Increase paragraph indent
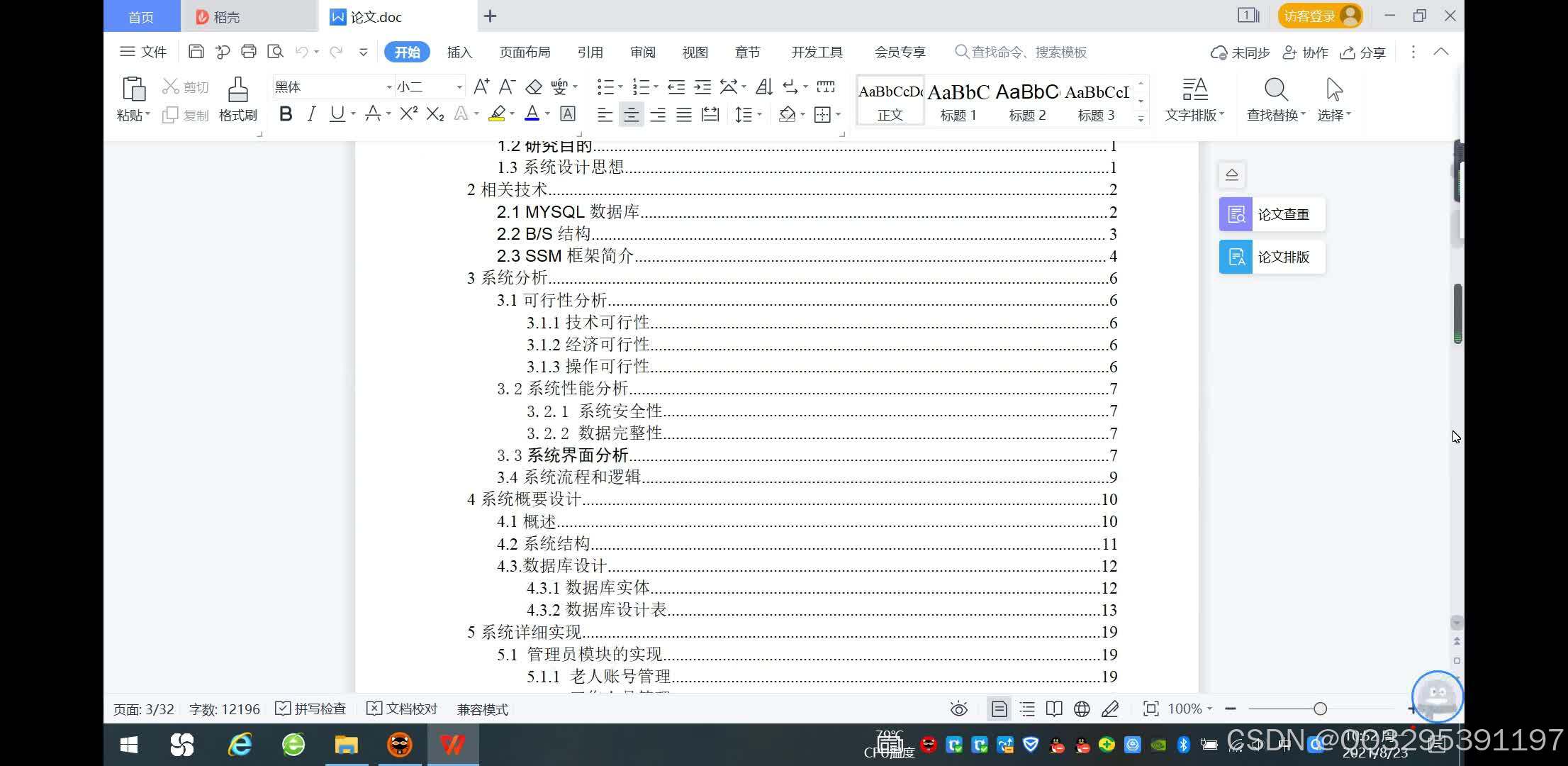 click(702, 87)
